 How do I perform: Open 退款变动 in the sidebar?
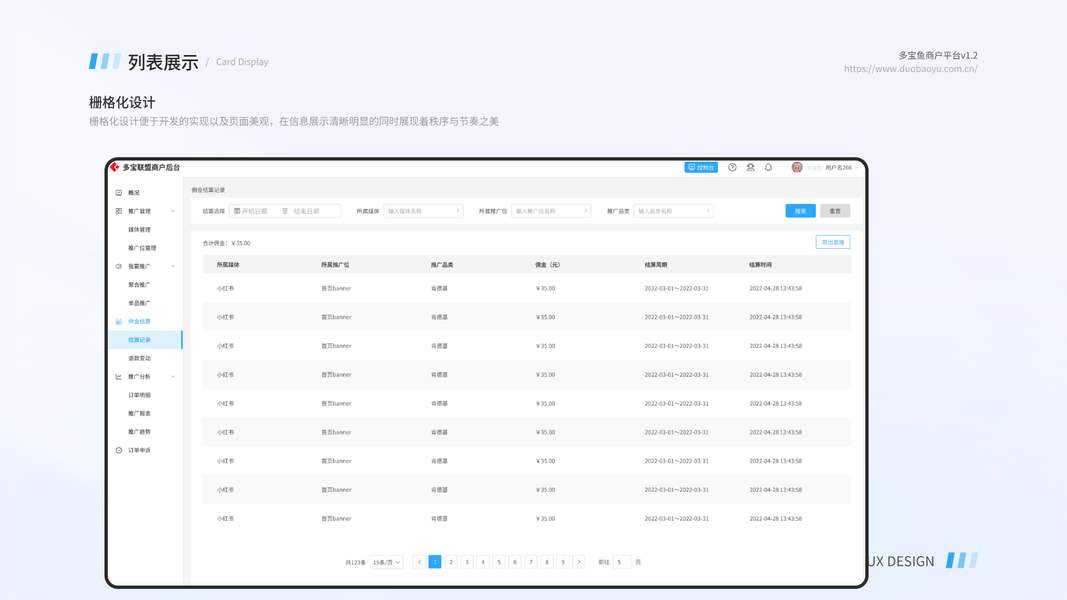pos(139,358)
